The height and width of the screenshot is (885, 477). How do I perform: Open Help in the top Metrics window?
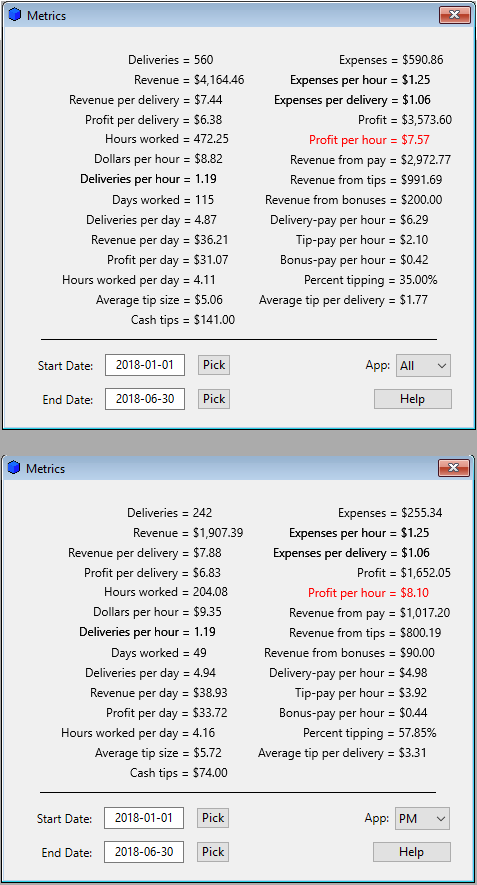click(x=413, y=399)
